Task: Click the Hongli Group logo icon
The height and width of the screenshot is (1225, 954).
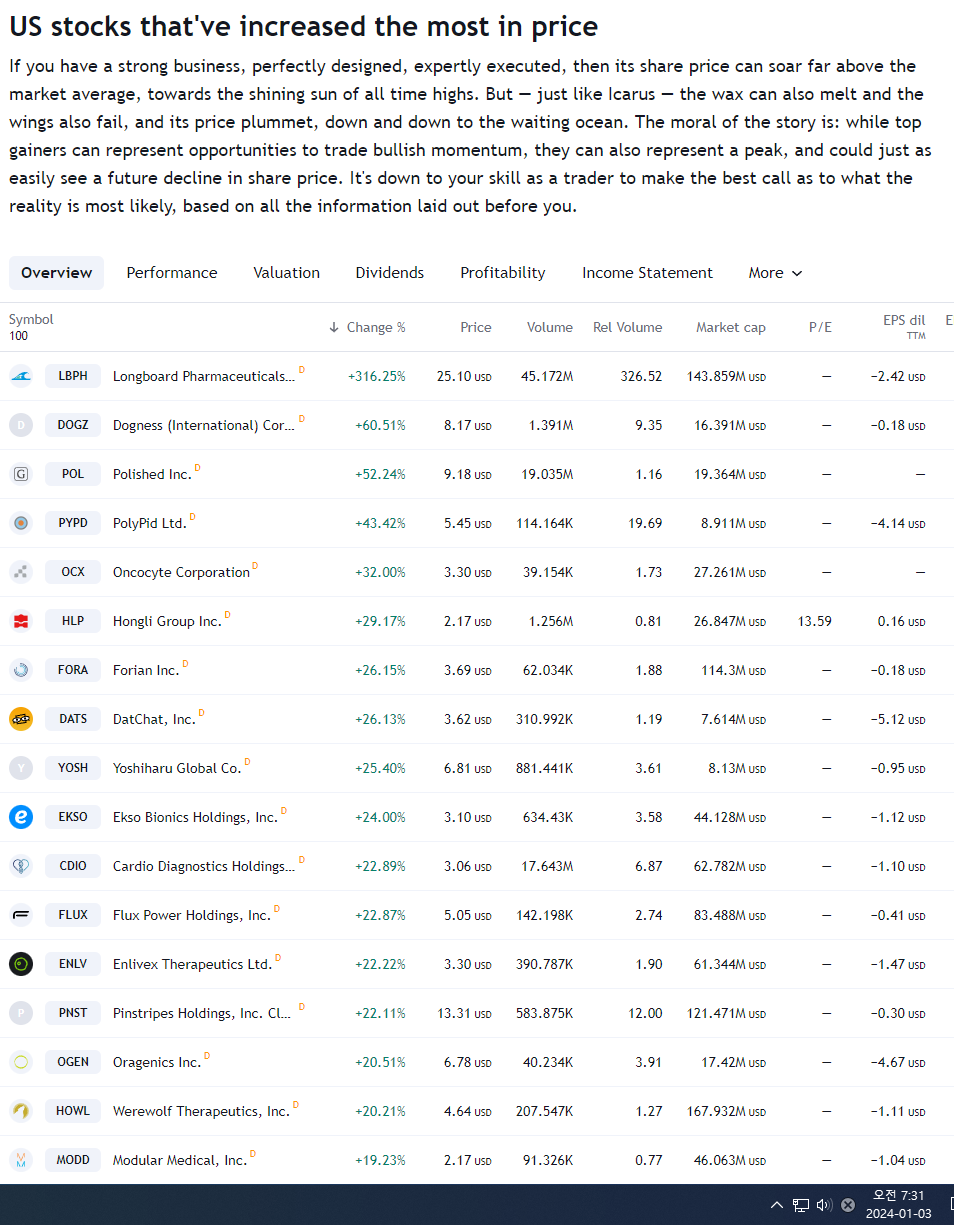Action: [21, 621]
